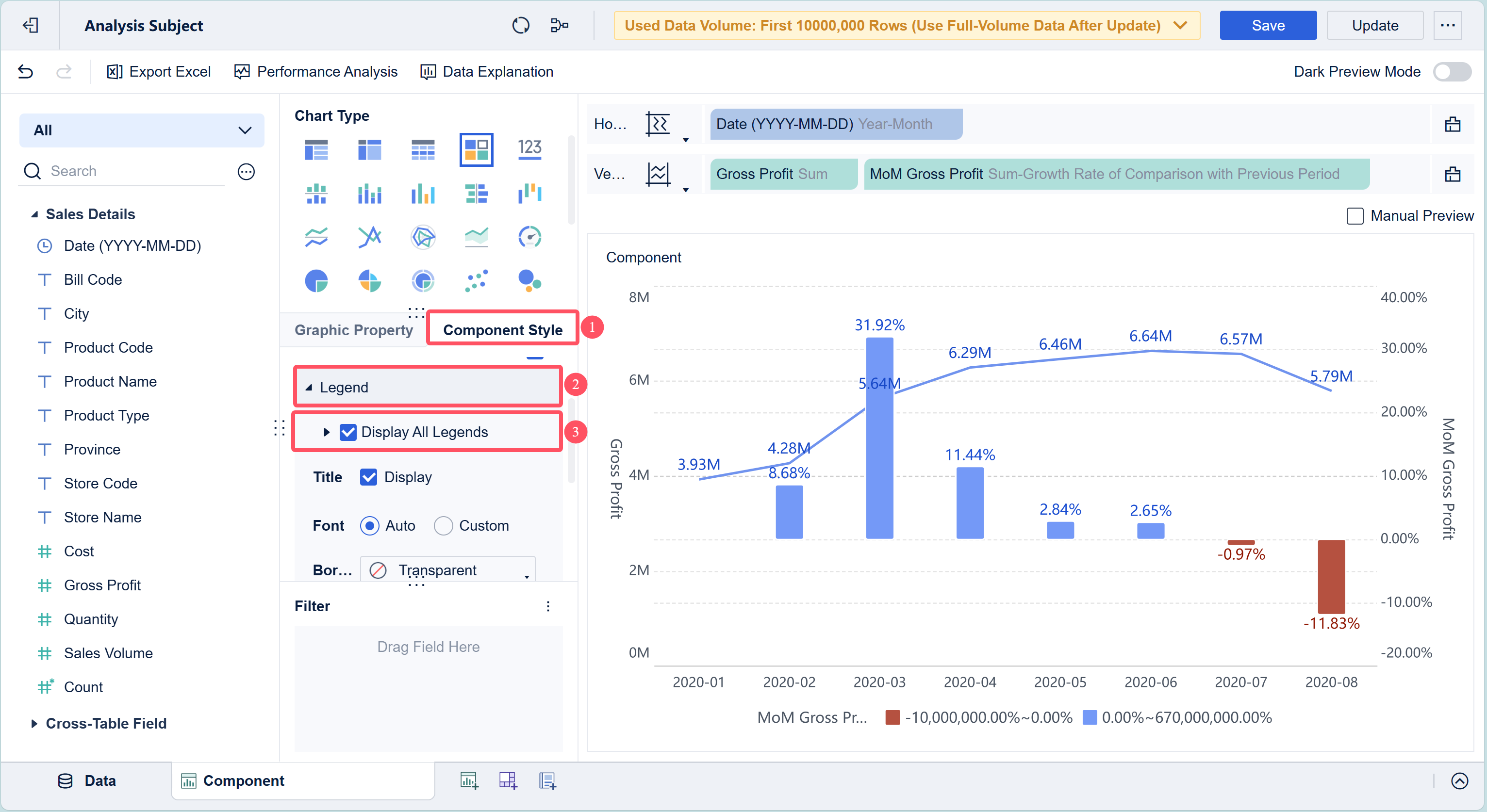Click Export Excel
Viewport: 1487px width, 812px height.
point(158,72)
